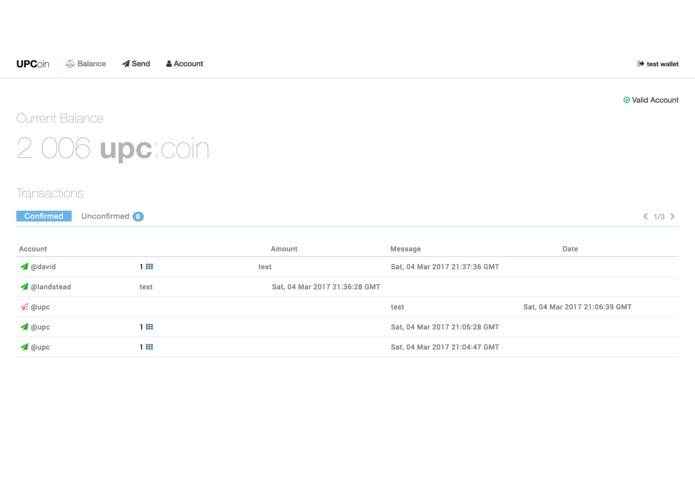Click @upc in the 21:06:39 row

(40, 307)
